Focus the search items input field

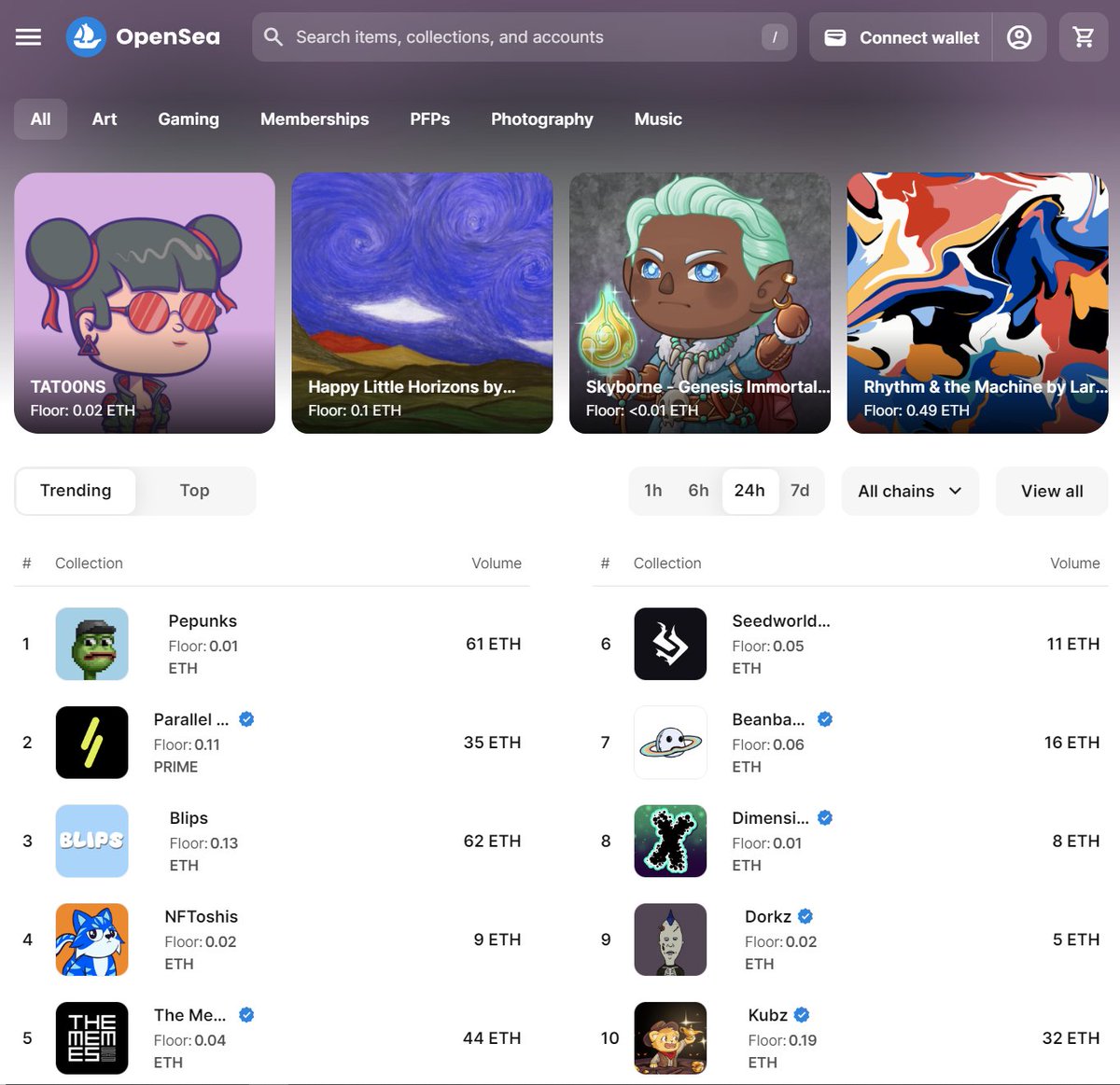tap(523, 37)
